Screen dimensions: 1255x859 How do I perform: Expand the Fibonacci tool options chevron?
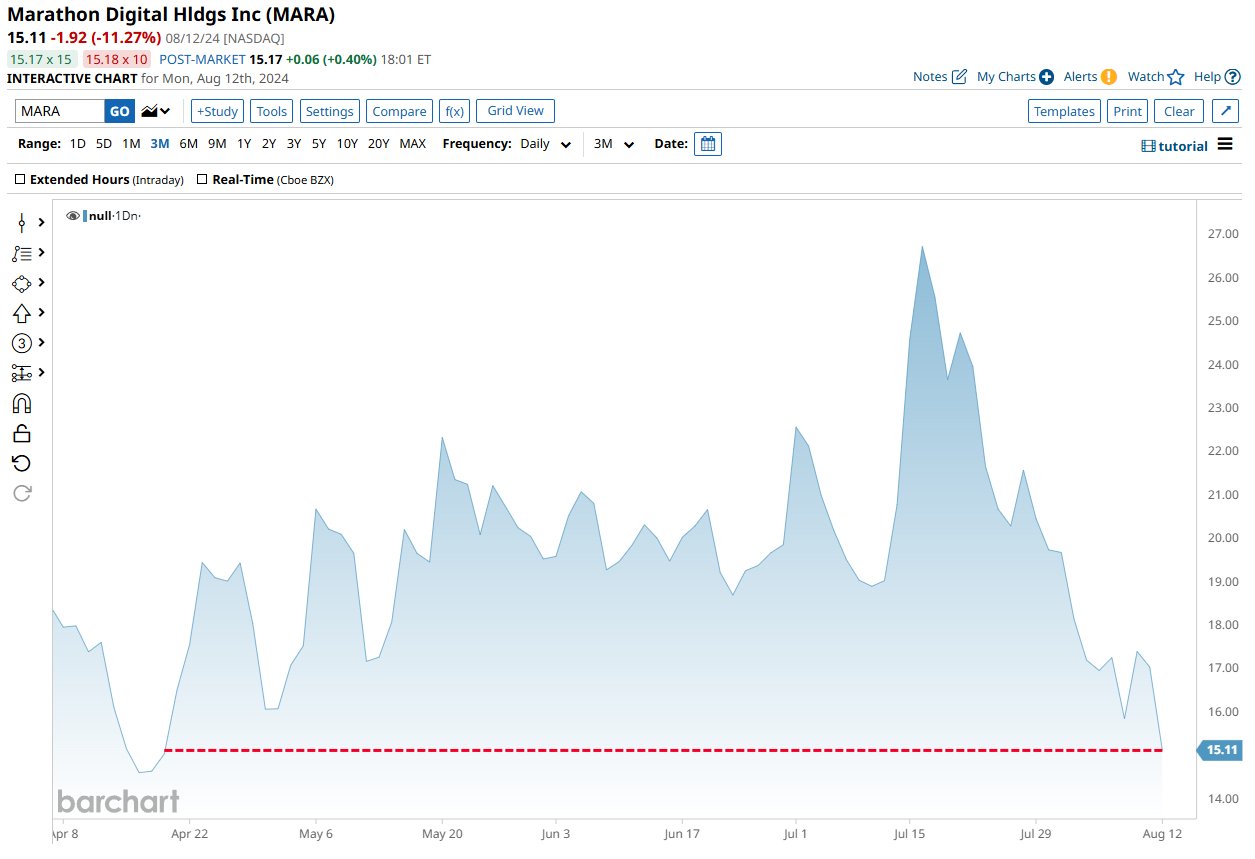(x=42, y=253)
